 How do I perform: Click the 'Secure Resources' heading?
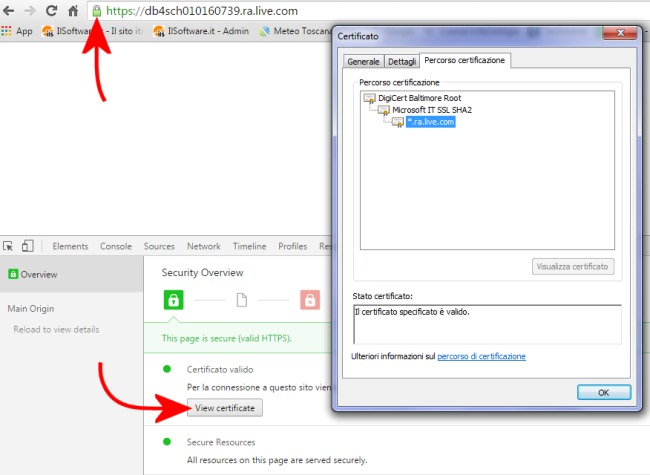221,442
